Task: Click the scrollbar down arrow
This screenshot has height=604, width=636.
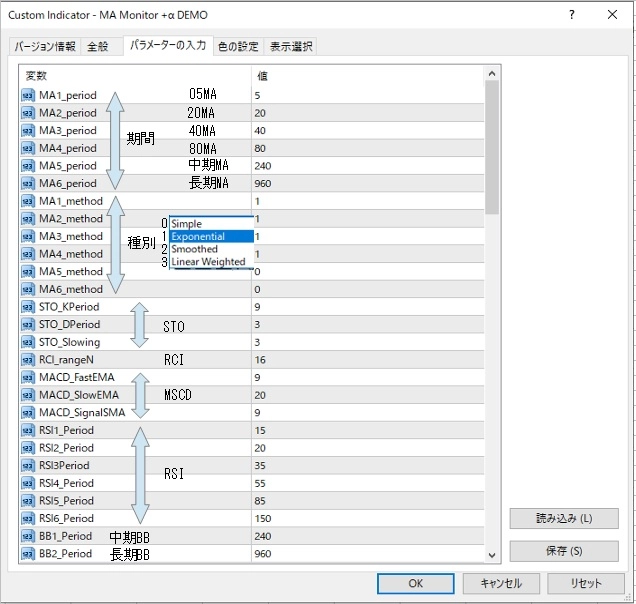Action: click(x=492, y=555)
